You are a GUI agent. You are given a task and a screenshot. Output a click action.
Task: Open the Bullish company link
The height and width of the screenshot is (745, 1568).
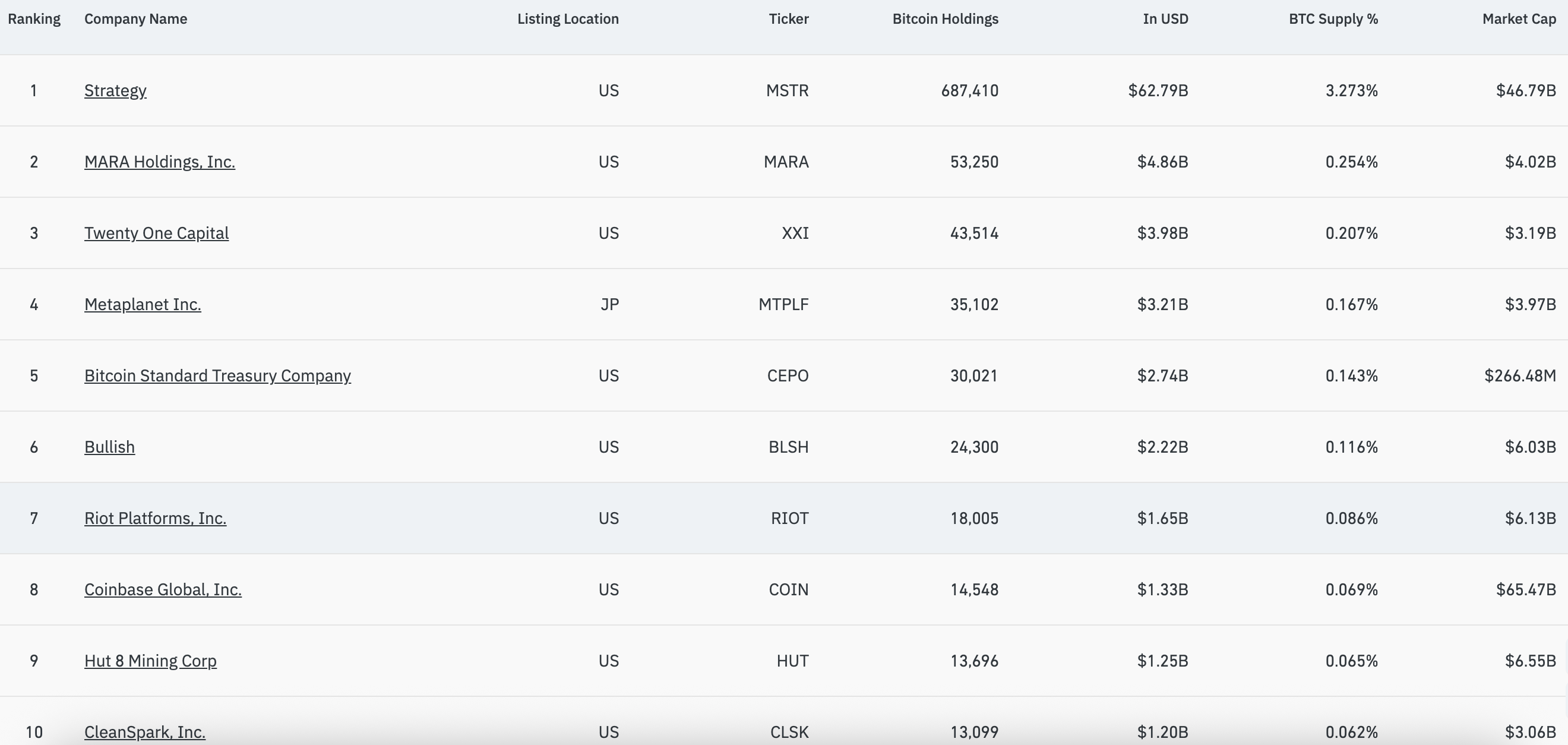pos(109,447)
